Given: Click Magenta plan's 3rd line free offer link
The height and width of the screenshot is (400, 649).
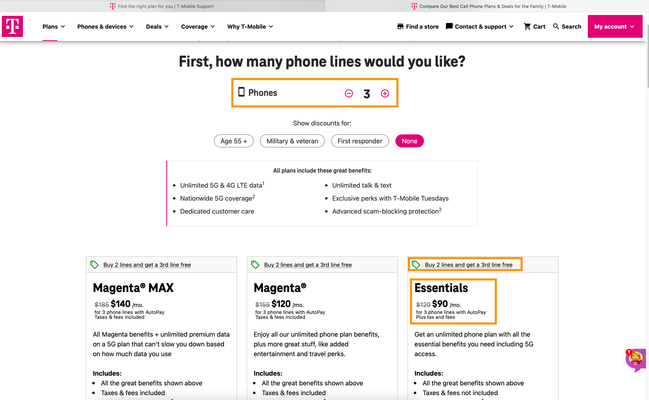Looking at the screenshot, I should point(308,265).
